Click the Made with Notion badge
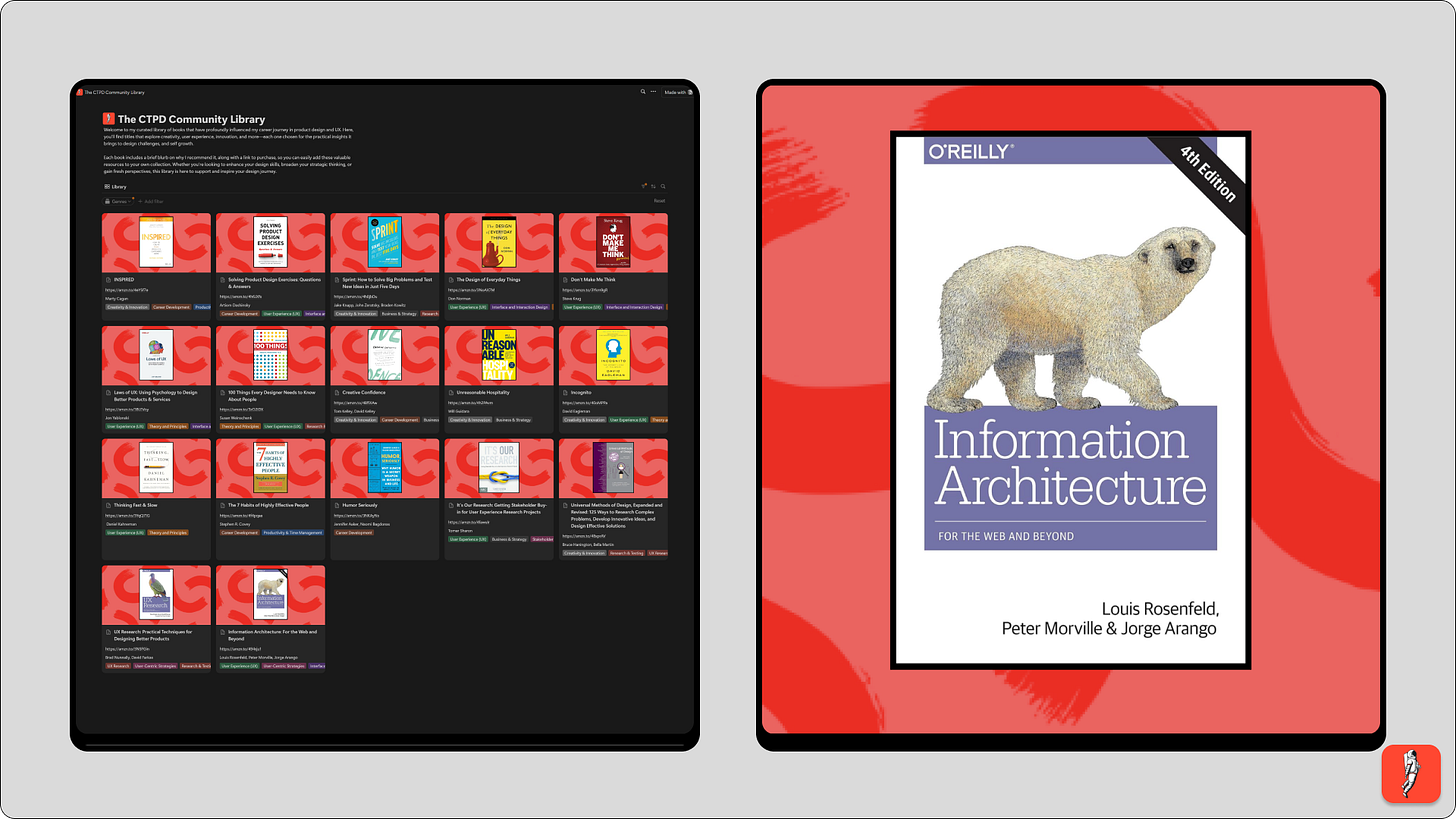The height and width of the screenshot is (819, 1456). tap(679, 92)
